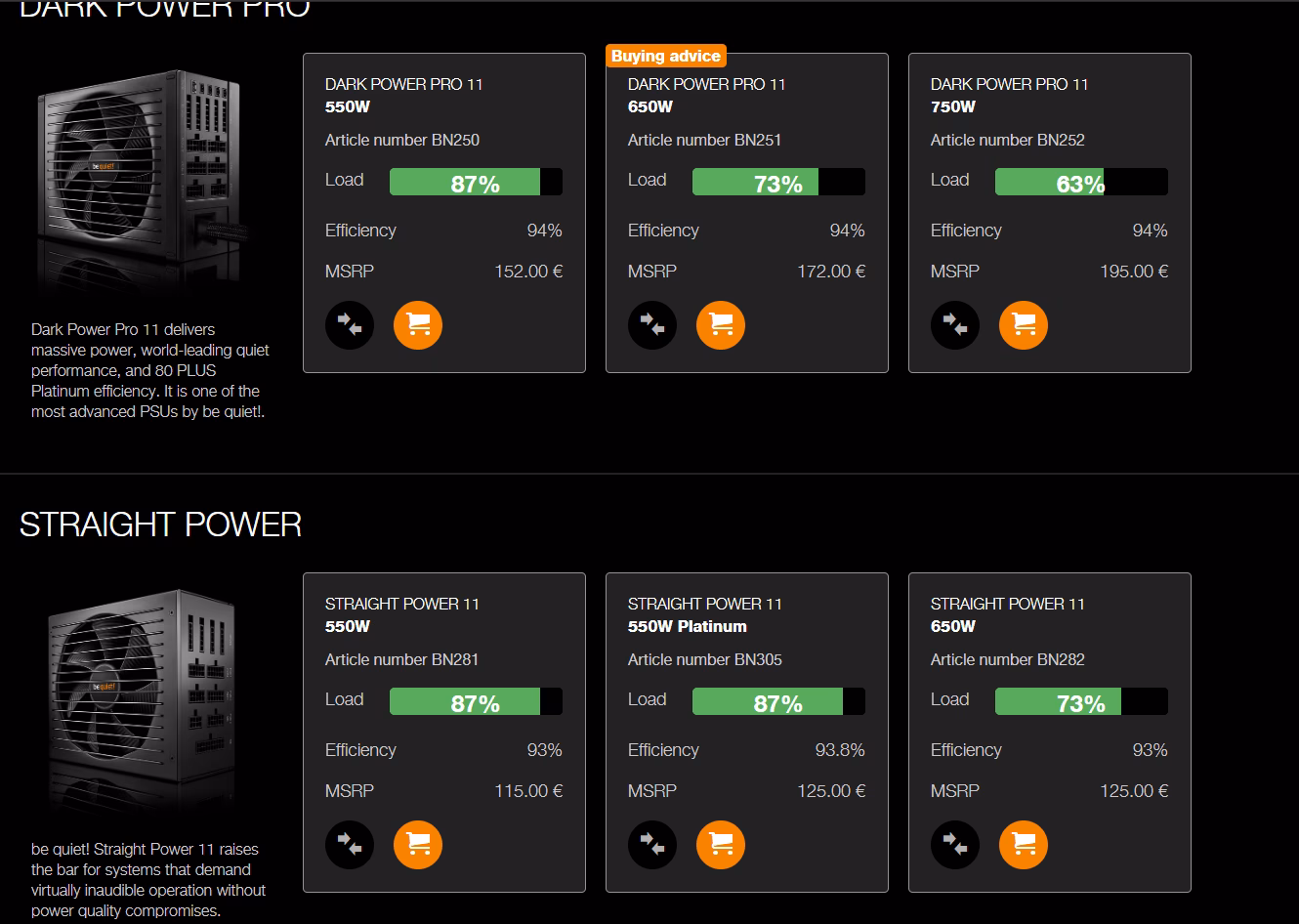Open Straight Power 11 550W Platinum title
1299x924 pixels.
coord(704,614)
